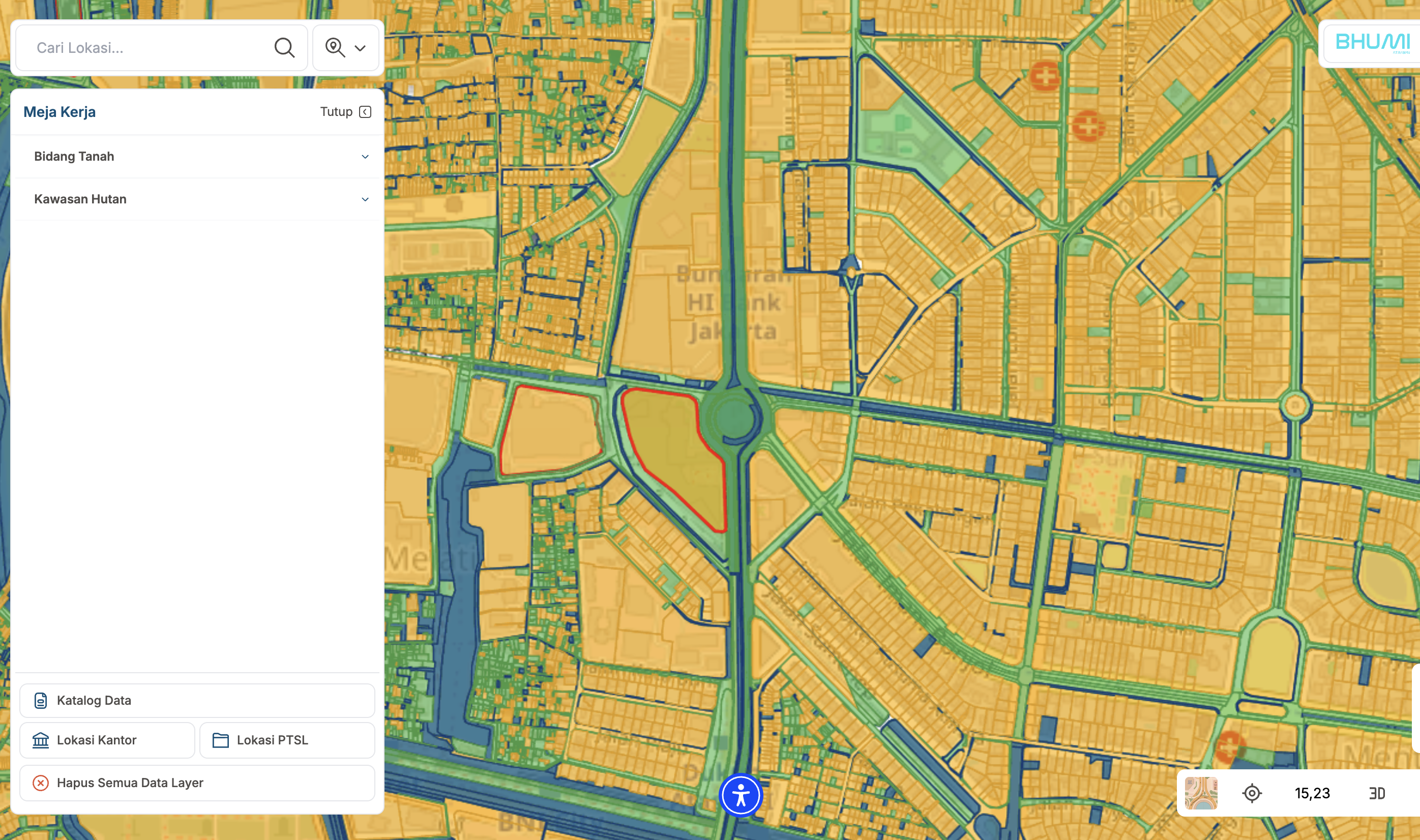Click the locate-me crosshair icon
Viewport: 1420px width, 840px height.
click(x=1252, y=793)
